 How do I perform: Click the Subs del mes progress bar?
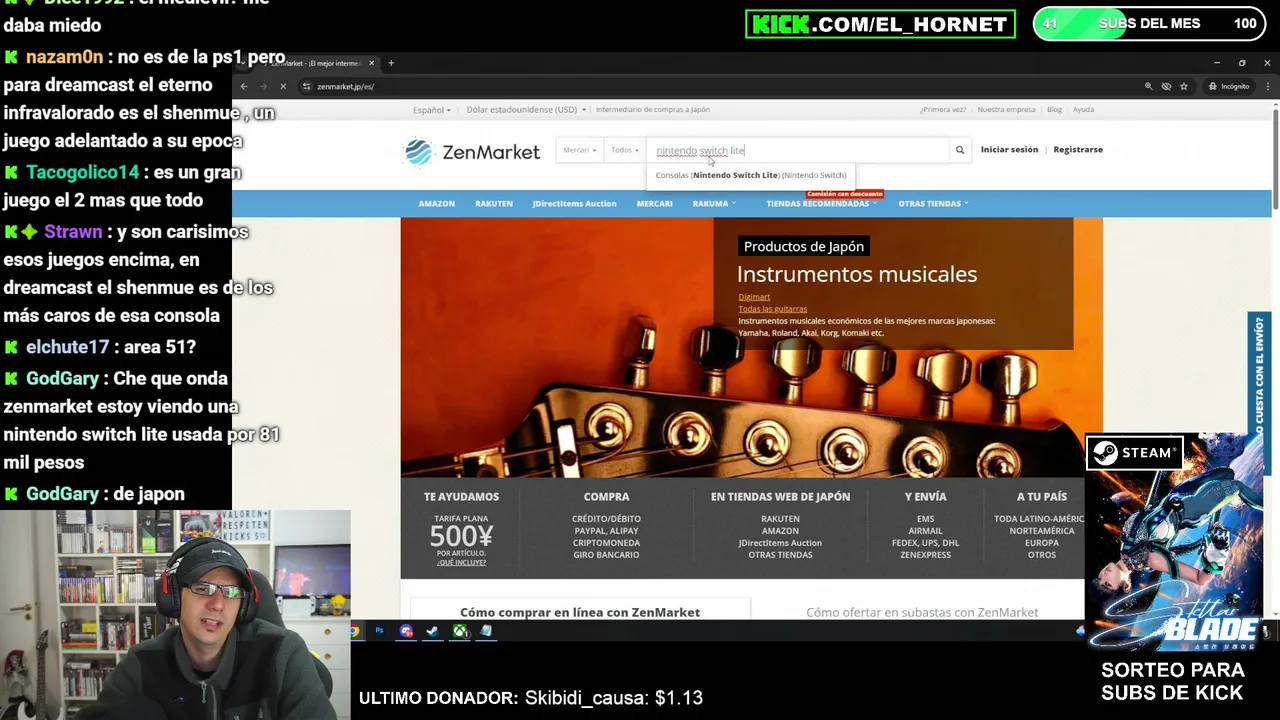(x=1149, y=24)
